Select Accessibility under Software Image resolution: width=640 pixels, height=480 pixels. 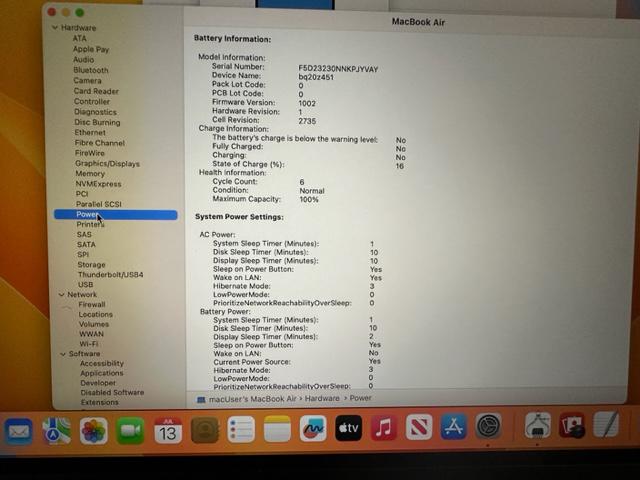point(102,363)
